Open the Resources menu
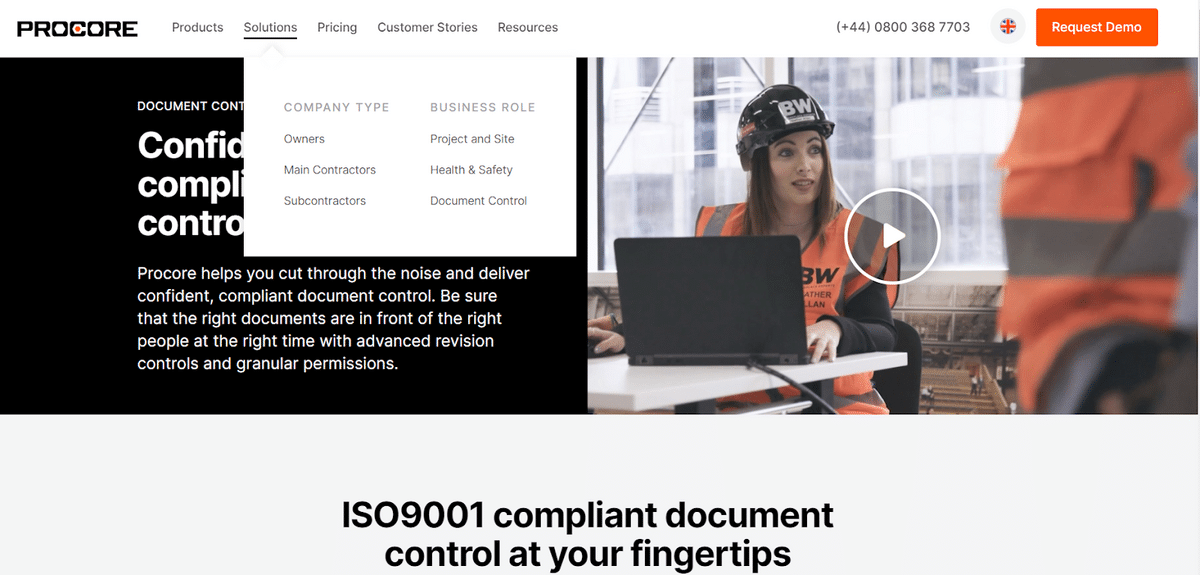1200x575 pixels. tap(528, 27)
